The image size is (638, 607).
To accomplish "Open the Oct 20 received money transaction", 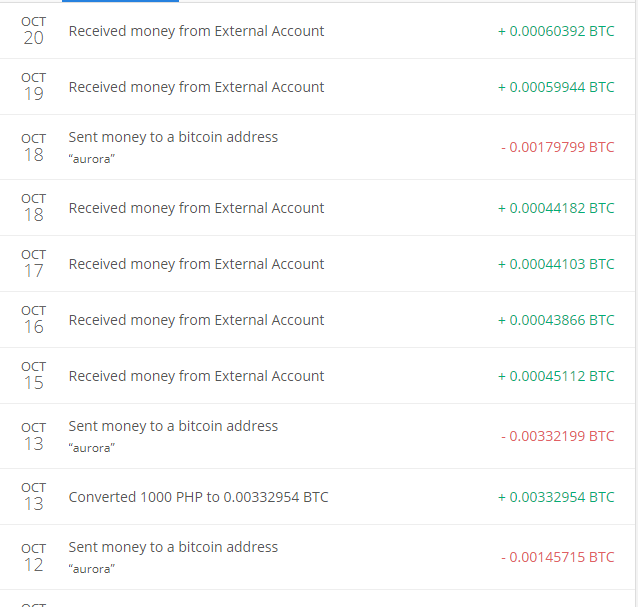I will [196, 31].
